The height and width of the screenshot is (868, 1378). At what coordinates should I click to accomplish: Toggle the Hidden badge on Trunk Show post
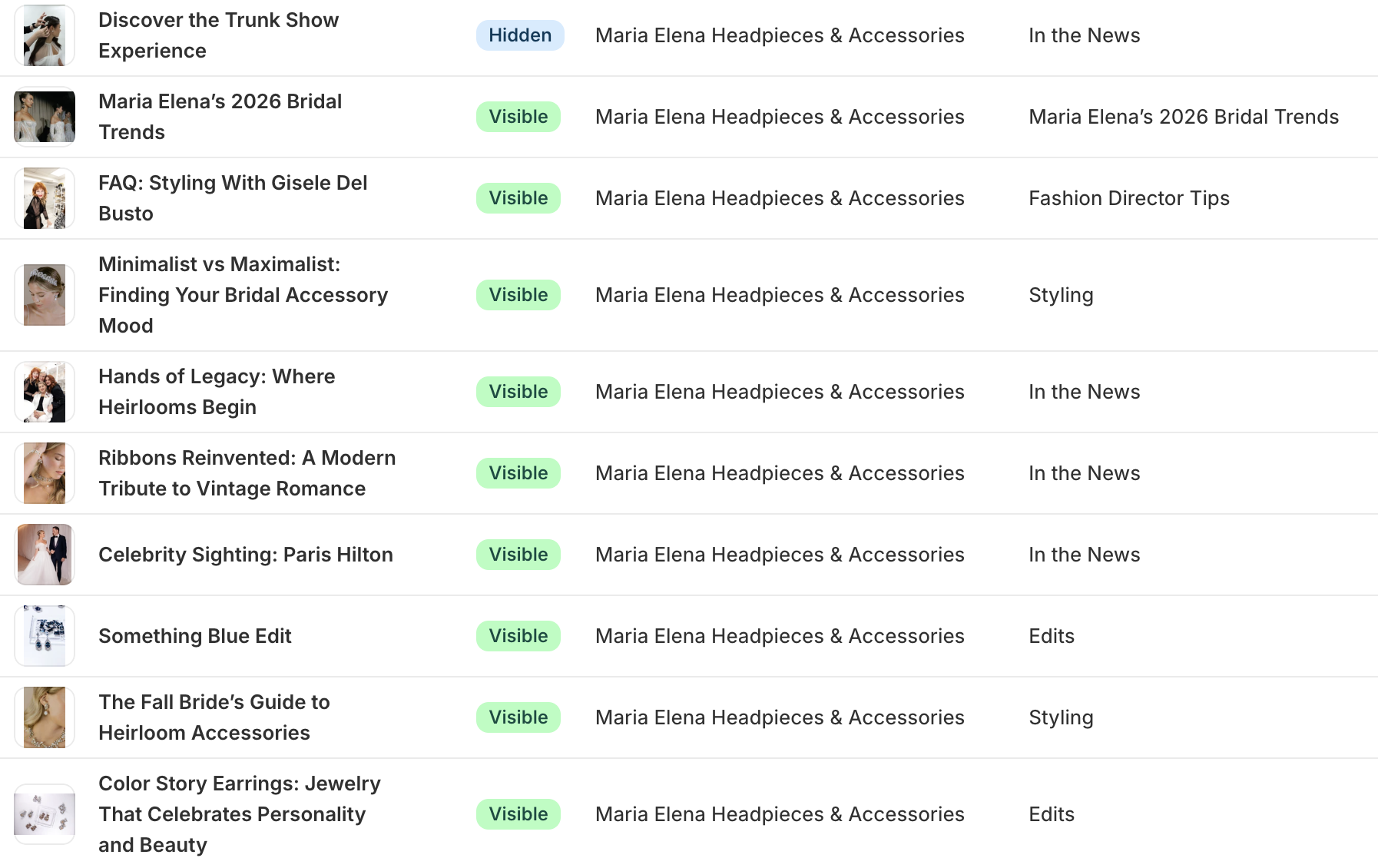[x=520, y=35]
